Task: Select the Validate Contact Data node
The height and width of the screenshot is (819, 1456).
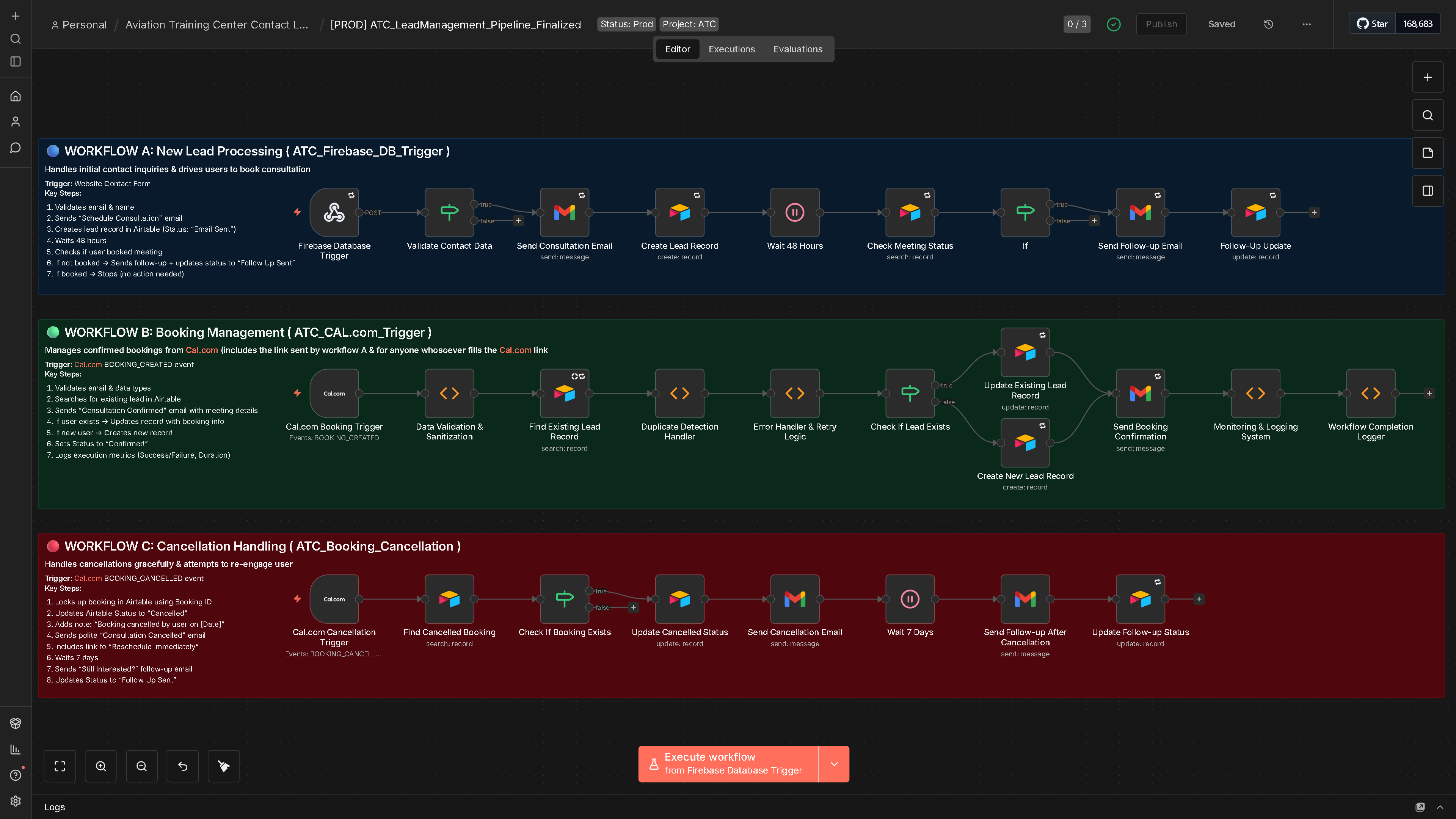Action: 449,212
